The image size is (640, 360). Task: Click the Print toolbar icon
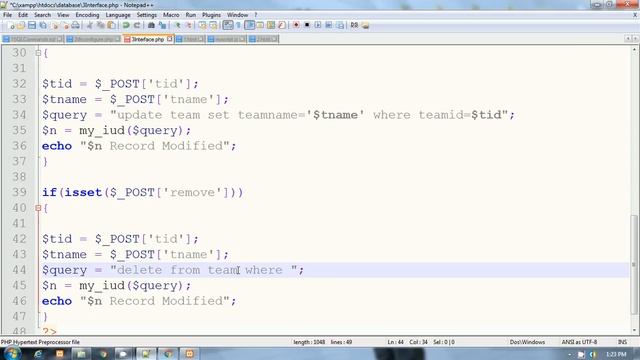coord(76,25)
